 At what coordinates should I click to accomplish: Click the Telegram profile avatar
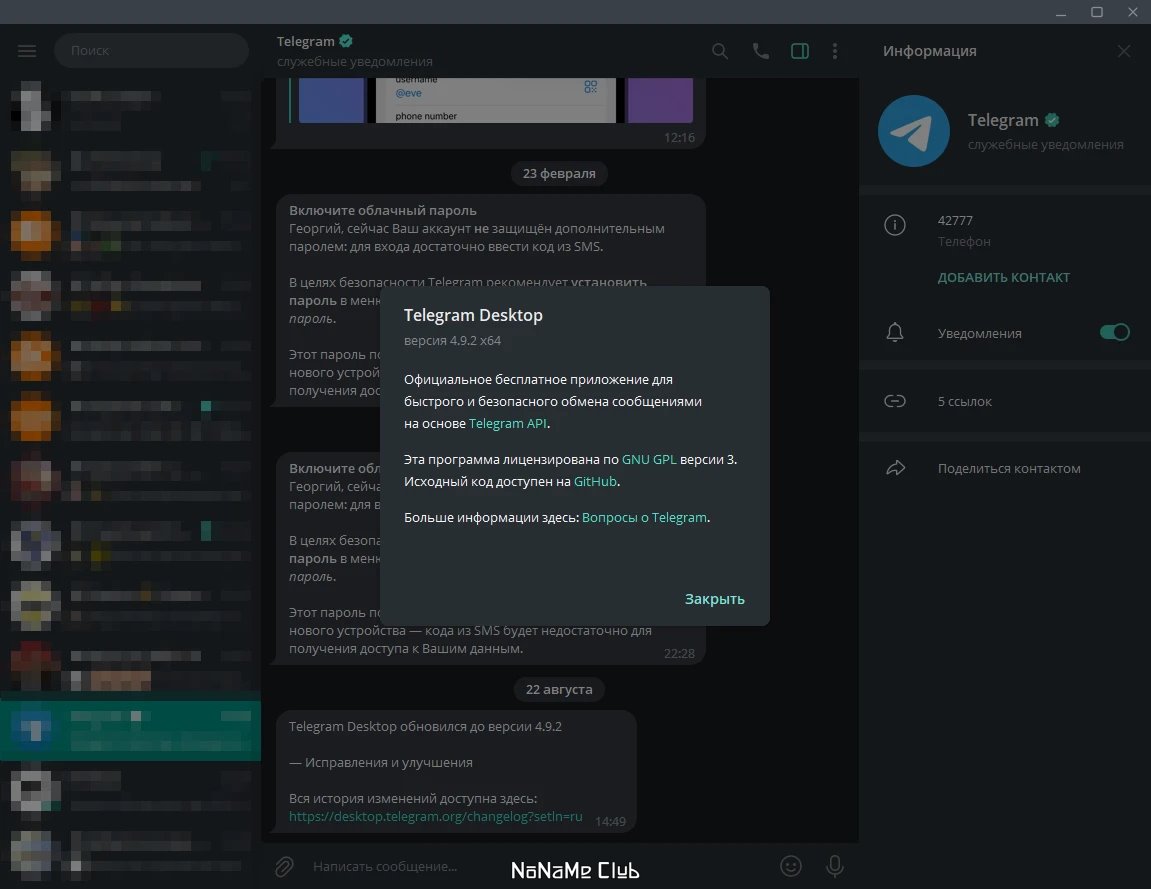click(x=914, y=131)
